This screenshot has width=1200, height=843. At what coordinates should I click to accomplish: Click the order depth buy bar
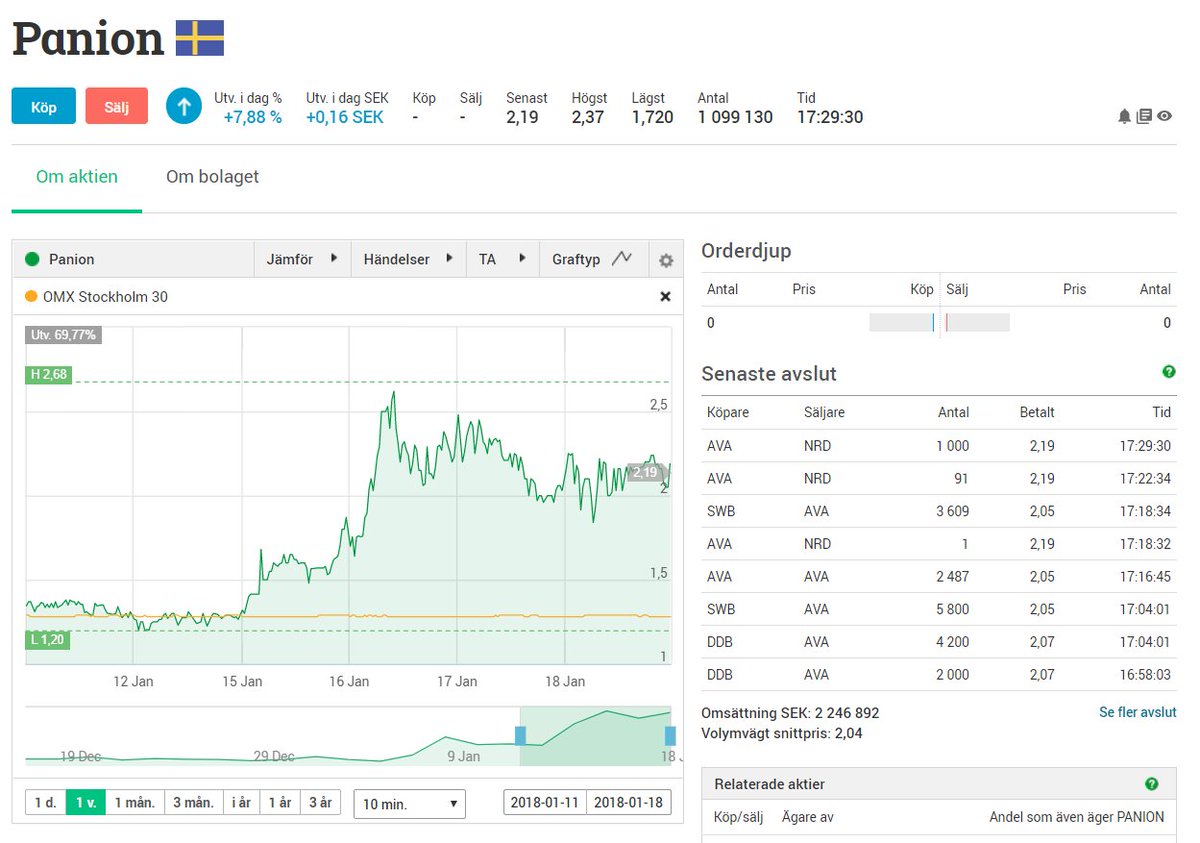902,322
